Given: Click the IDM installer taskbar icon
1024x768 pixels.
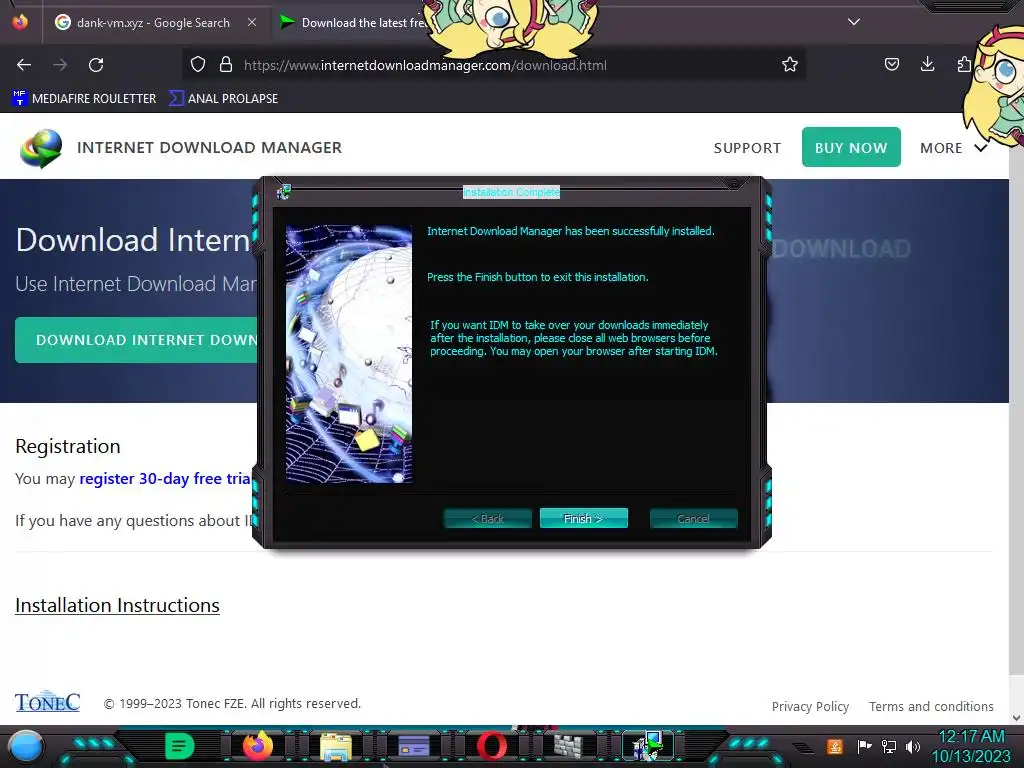Looking at the screenshot, I should click(648, 746).
